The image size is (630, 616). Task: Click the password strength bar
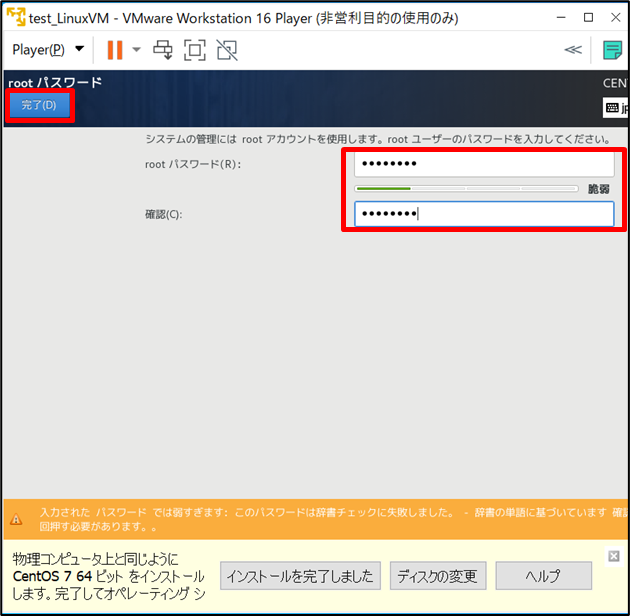(x=466, y=188)
